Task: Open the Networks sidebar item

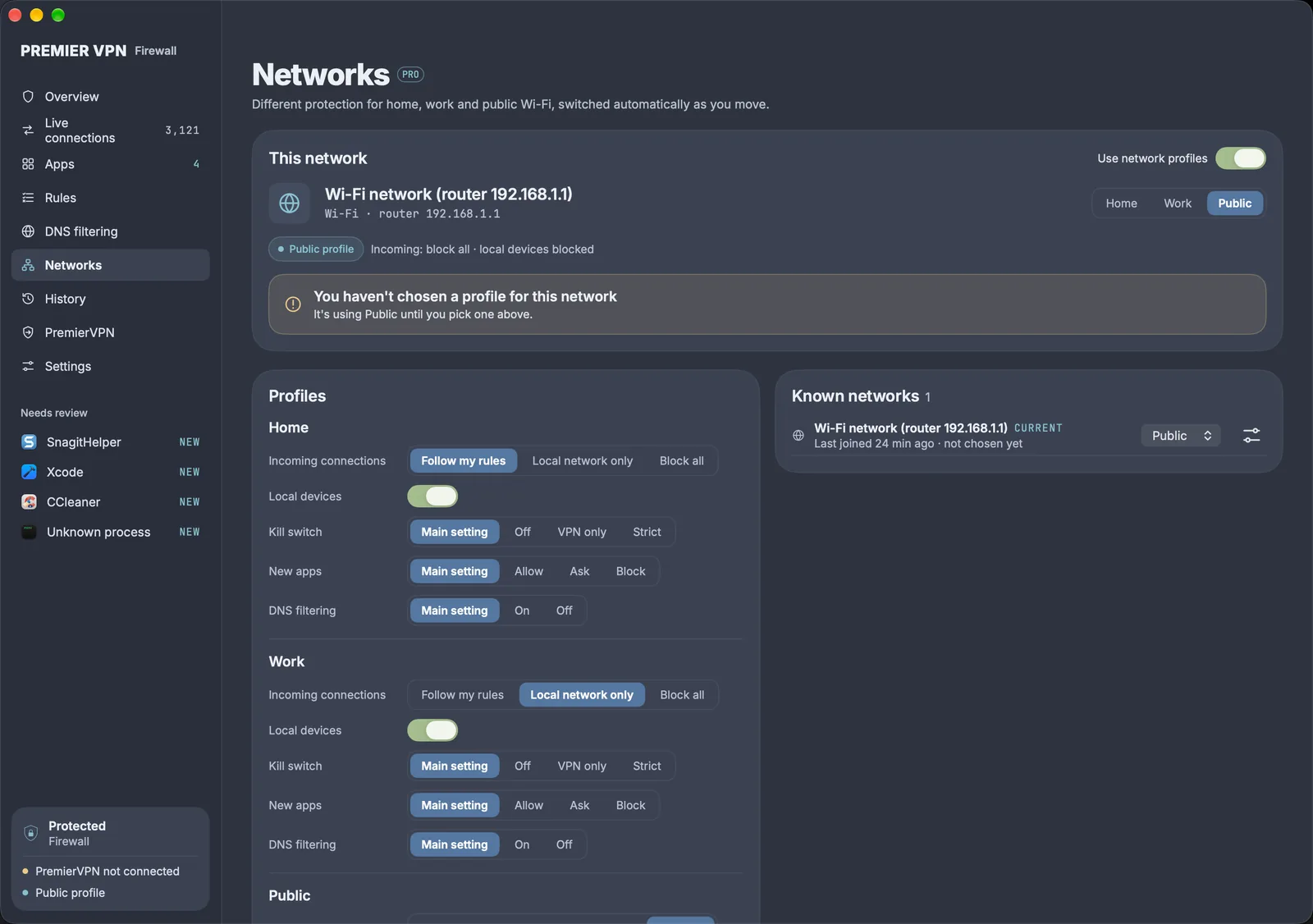Action: pyautogui.click(x=111, y=265)
